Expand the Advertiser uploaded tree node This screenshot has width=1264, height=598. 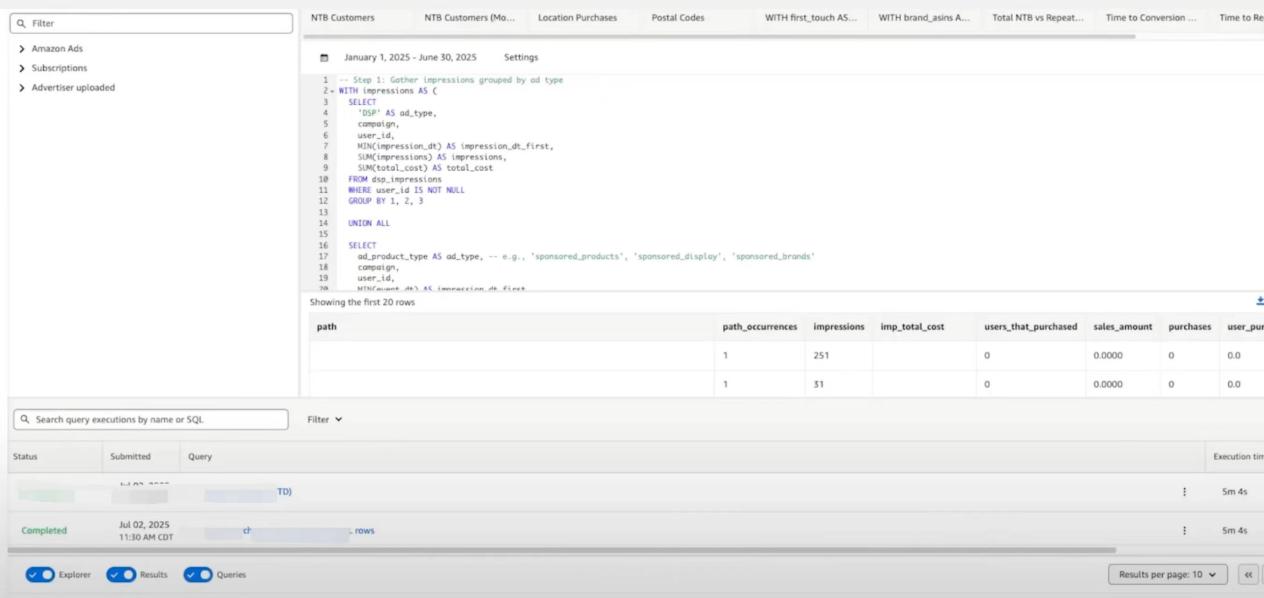tap(22, 88)
